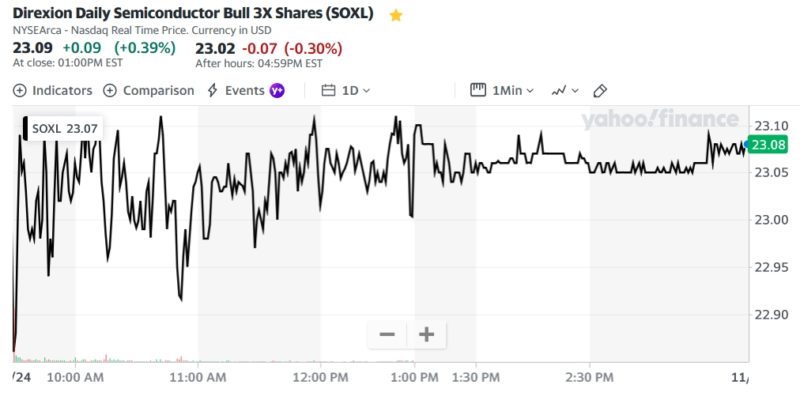Expand the 1Min interval dropdown
This screenshot has height=400, width=800.
[x=513, y=90]
